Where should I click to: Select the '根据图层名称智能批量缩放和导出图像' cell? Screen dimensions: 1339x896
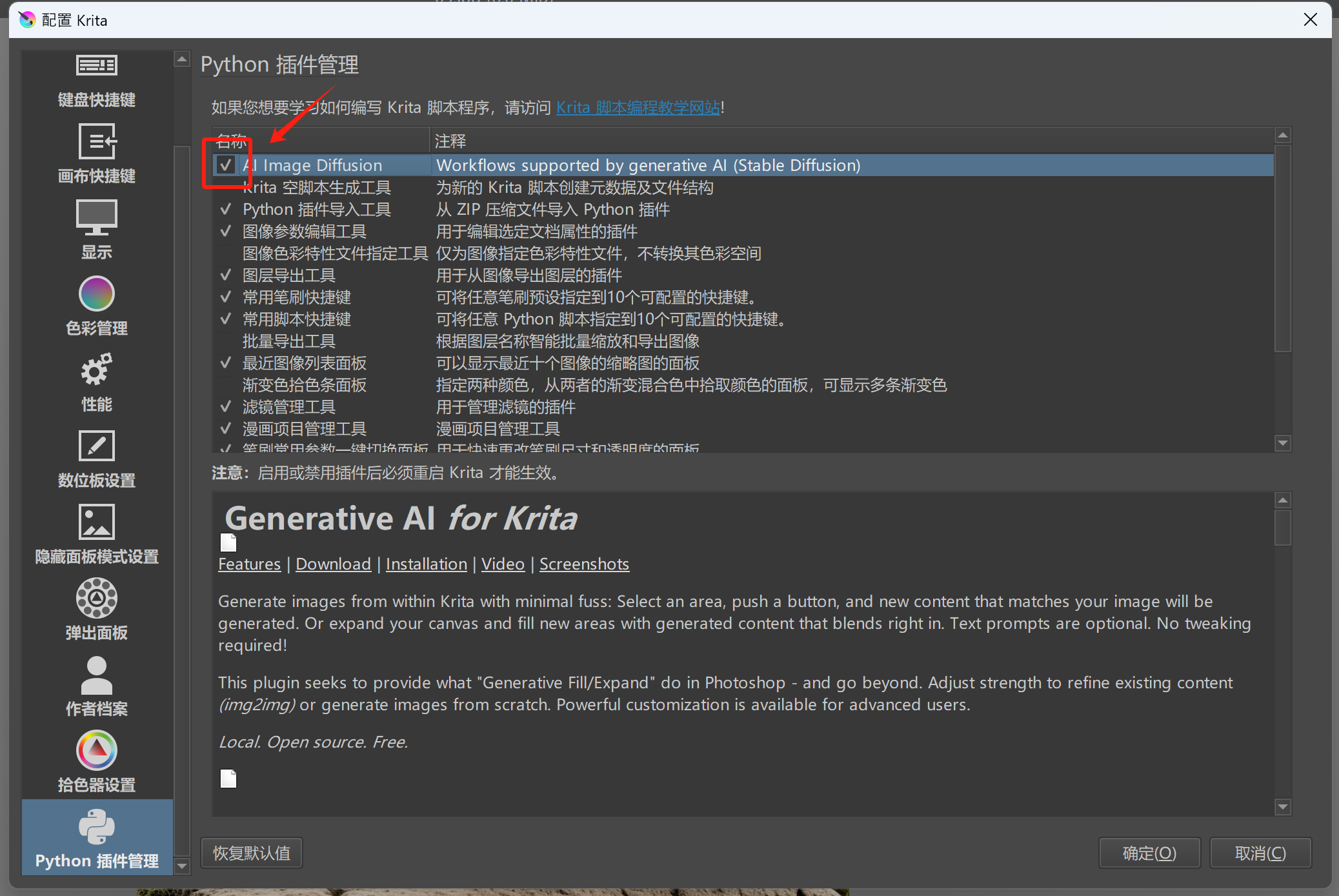click(852, 341)
